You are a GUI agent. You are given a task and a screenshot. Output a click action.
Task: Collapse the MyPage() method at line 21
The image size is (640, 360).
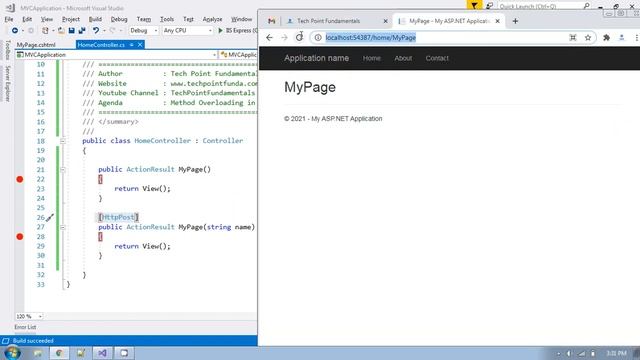[62, 169]
